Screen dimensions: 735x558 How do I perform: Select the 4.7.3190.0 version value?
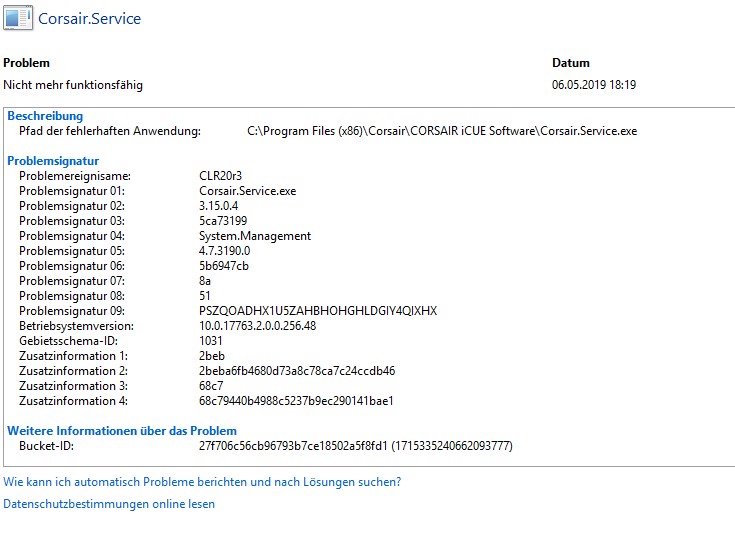tap(225, 251)
